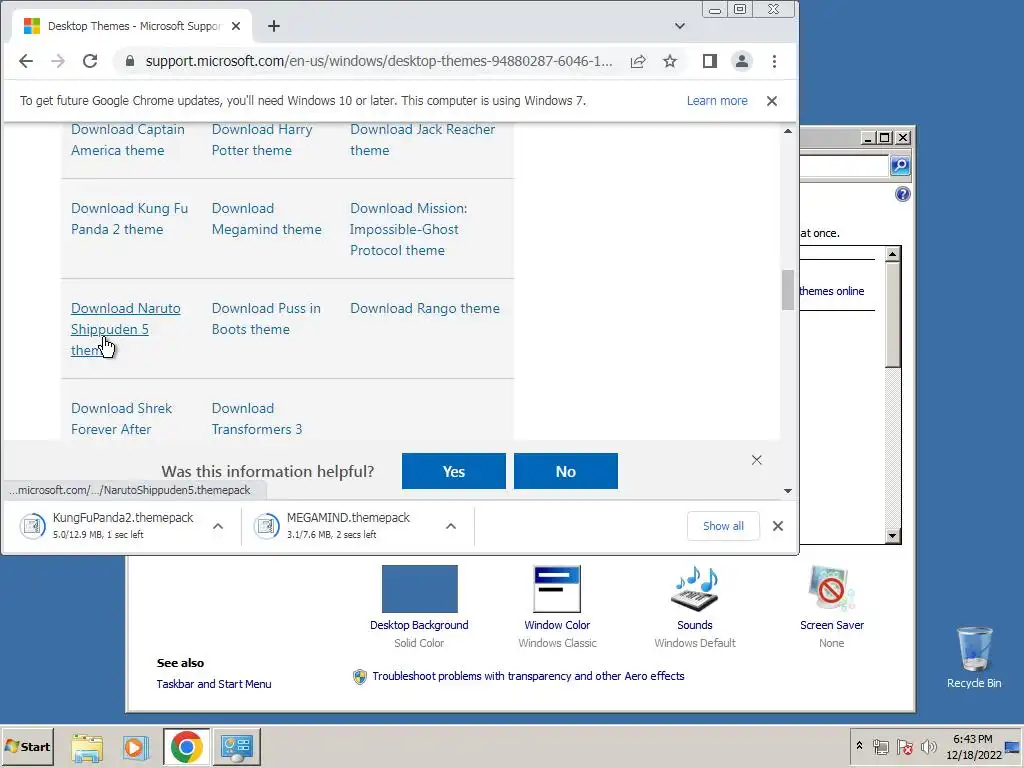1024x768 pixels.
Task: Bookmark this page with the star icon
Action: pyautogui.click(x=670, y=61)
